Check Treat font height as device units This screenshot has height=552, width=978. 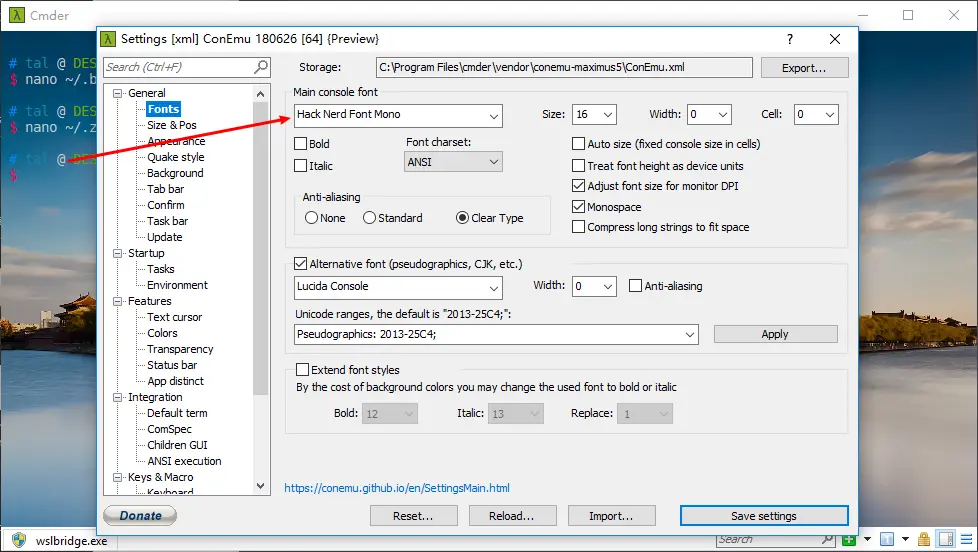pyautogui.click(x=578, y=166)
